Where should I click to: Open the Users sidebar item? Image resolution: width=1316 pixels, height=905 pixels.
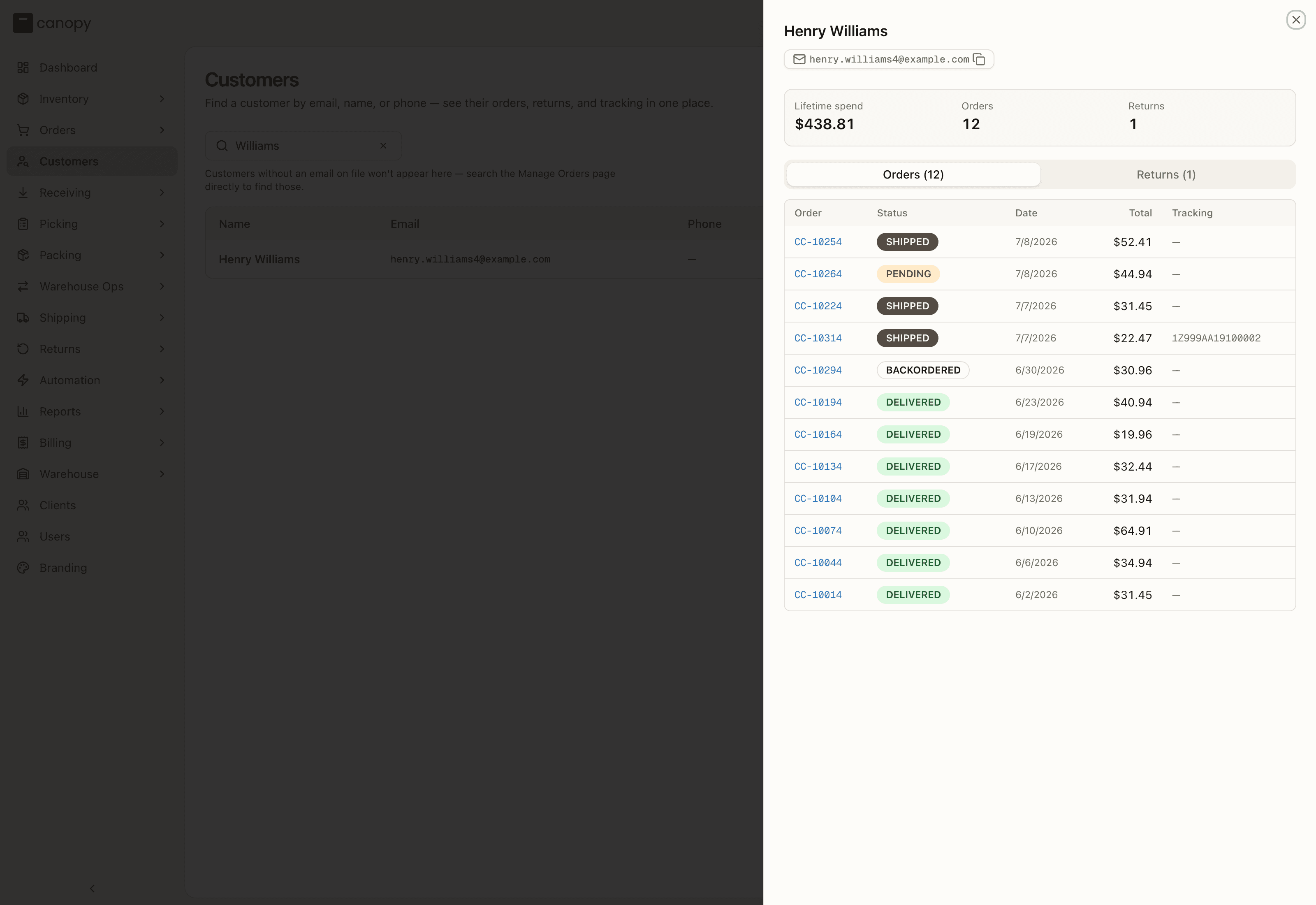point(92,536)
